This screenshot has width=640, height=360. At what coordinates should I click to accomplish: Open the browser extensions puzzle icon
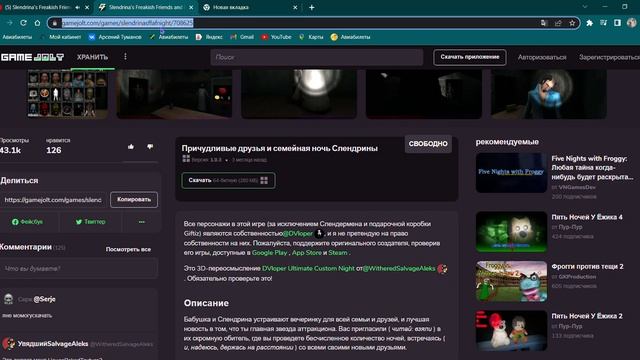pos(589,23)
